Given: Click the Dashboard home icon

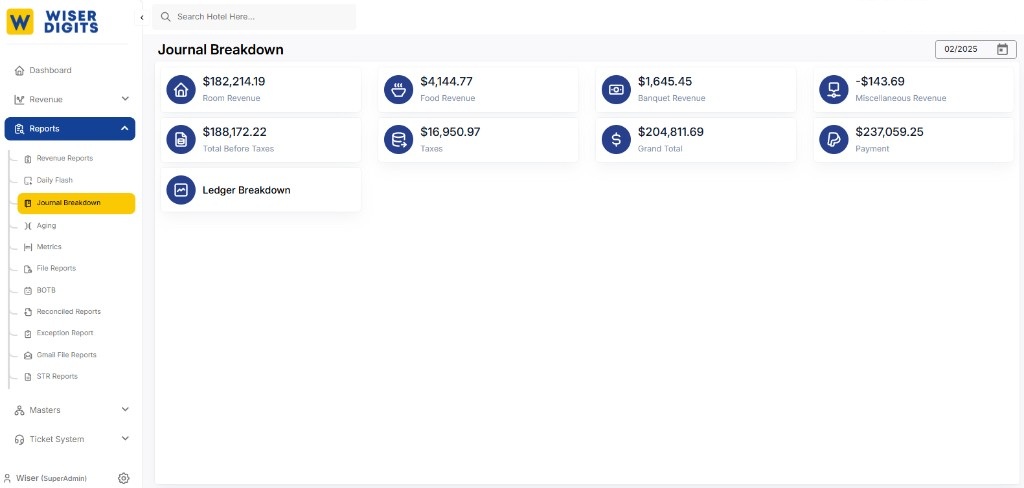Looking at the screenshot, I should (x=19, y=71).
